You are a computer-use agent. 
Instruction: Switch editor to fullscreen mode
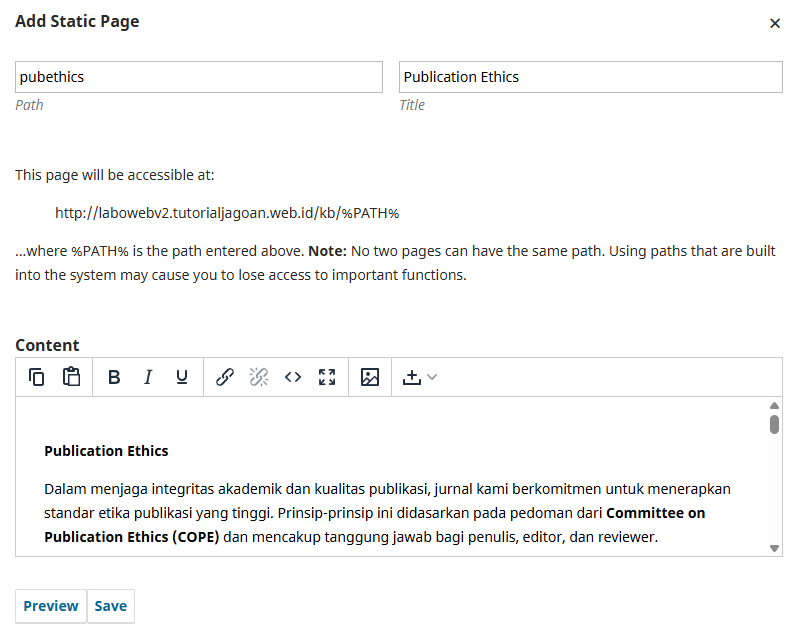point(327,377)
